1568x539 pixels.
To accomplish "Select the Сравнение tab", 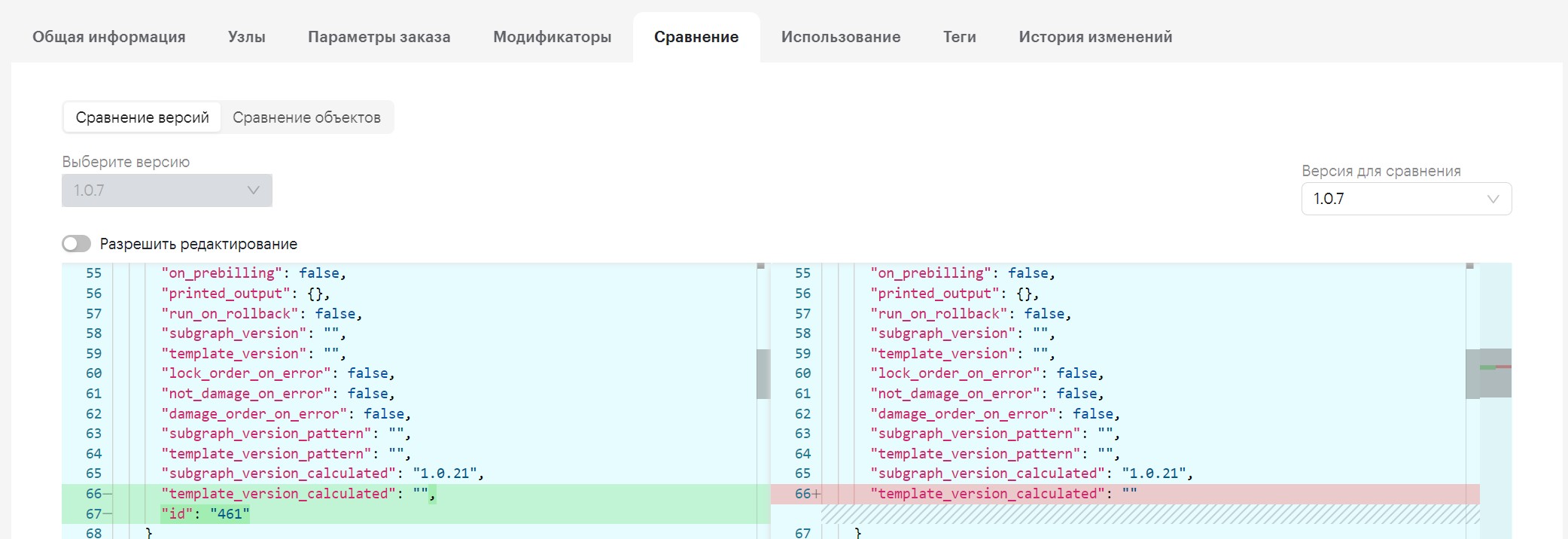I will (x=696, y=37).
